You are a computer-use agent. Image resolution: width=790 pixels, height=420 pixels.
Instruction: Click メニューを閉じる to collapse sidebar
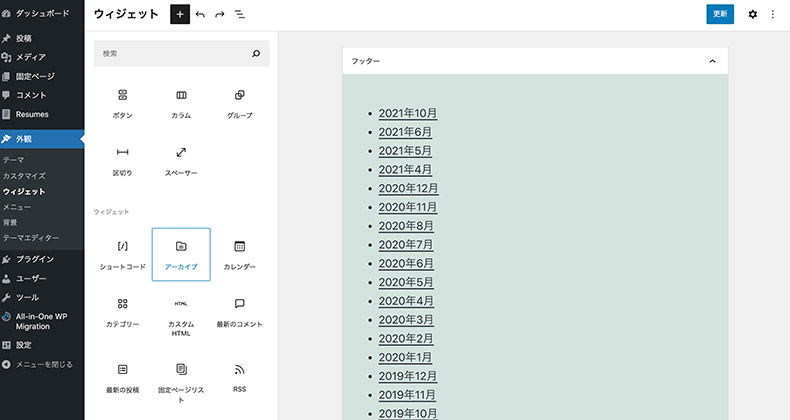coord(42,364)
